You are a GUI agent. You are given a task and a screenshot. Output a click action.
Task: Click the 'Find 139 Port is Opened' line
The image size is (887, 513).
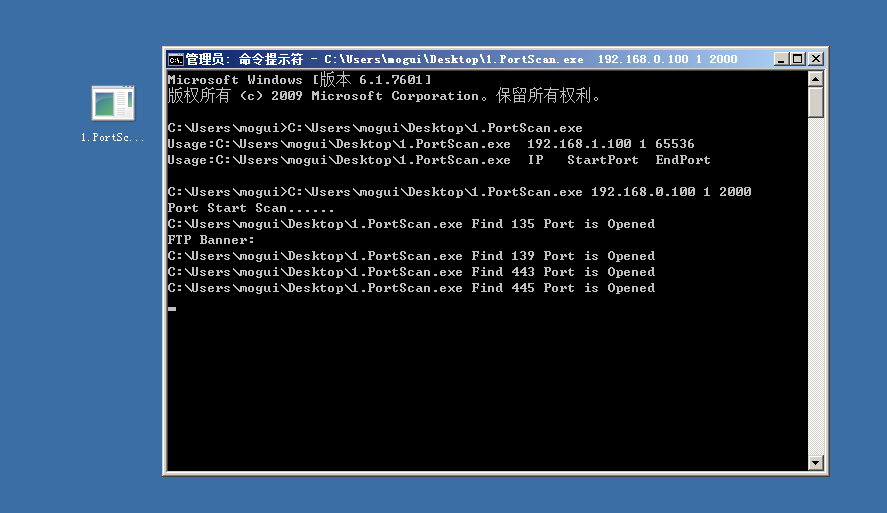(x=411, y=256)
